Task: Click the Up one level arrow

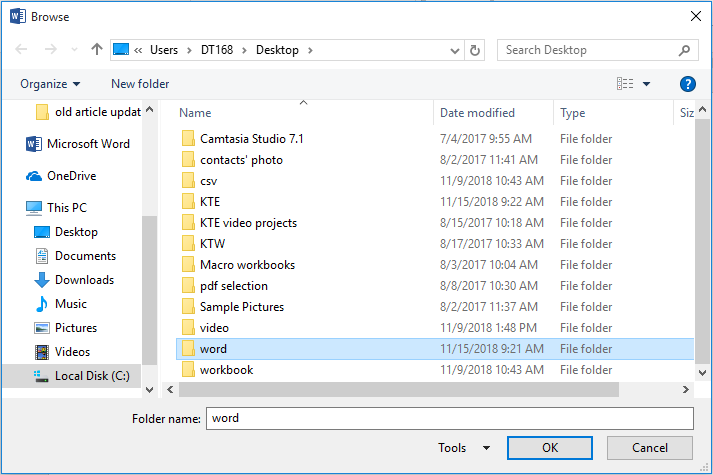Action: [x=97, y=50]
